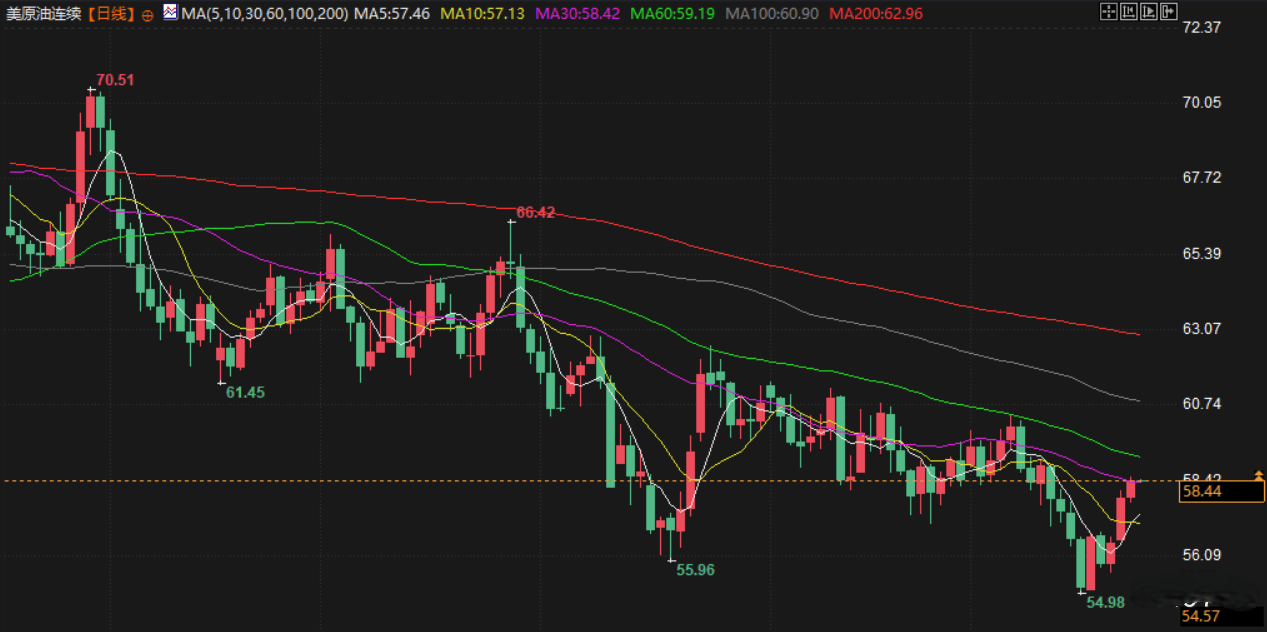Select the yellow MA10:57.13 legend label
This screenshot has width=1267, height=632.
(x=482, y=14)
